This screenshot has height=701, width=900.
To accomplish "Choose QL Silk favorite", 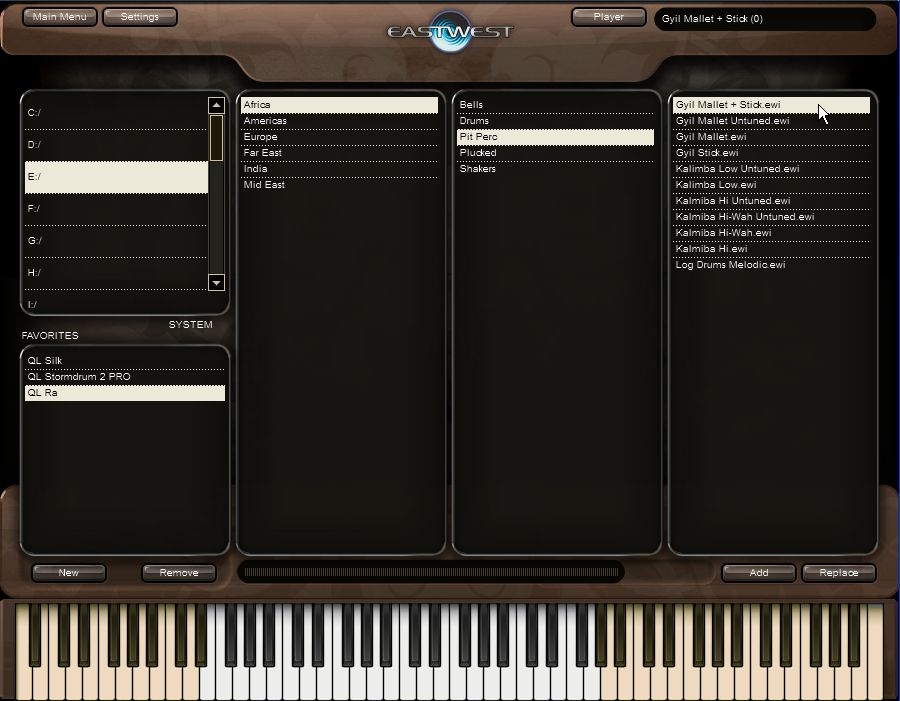I will point(125,361).
